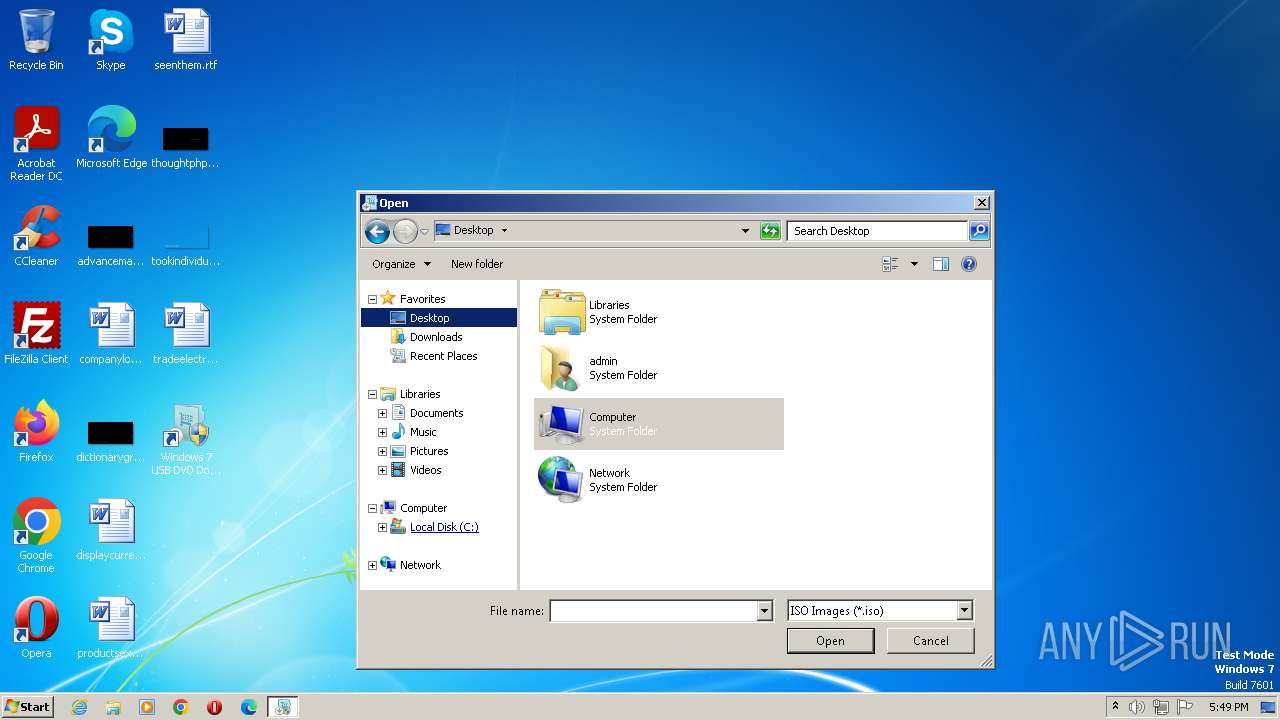Image resolution: width=1280 pixels, height=720 pixels.
Task: Select Firefox desktop icon
Action: pyautogui.click(x=36, y=432)
